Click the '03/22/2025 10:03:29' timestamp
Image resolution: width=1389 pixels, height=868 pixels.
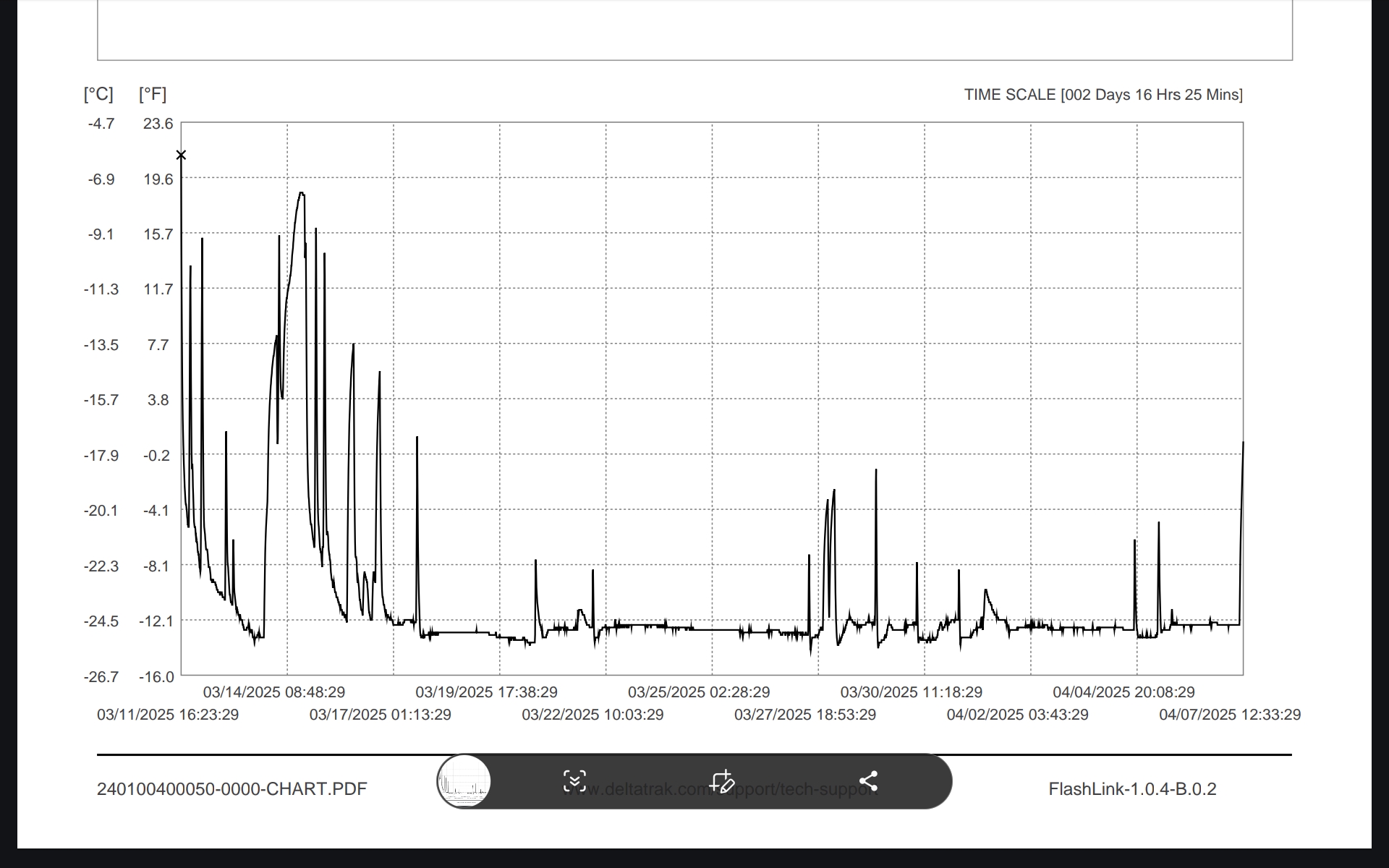pos(592,715)
